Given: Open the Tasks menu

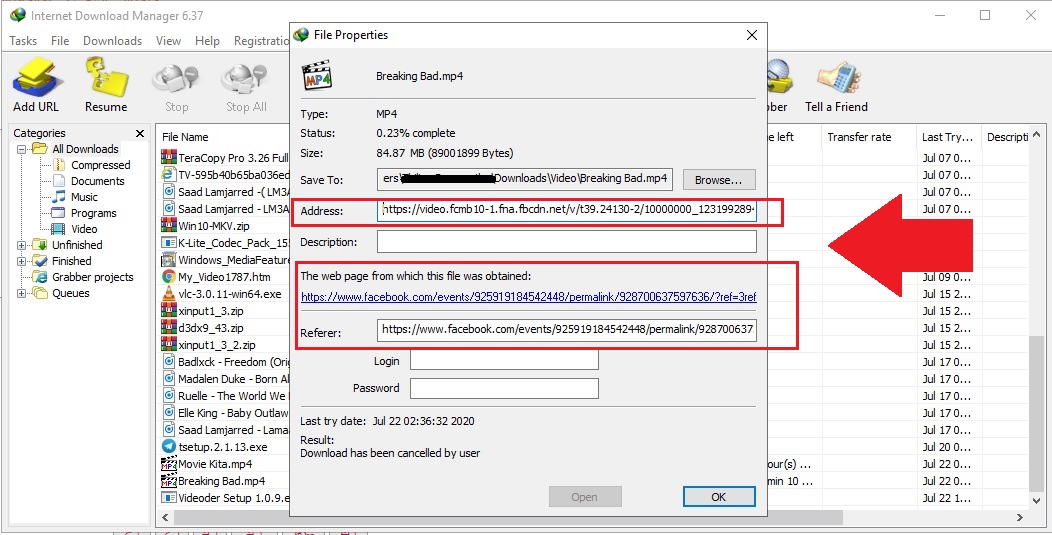Looking at the screenshot, I should (23, 41).
